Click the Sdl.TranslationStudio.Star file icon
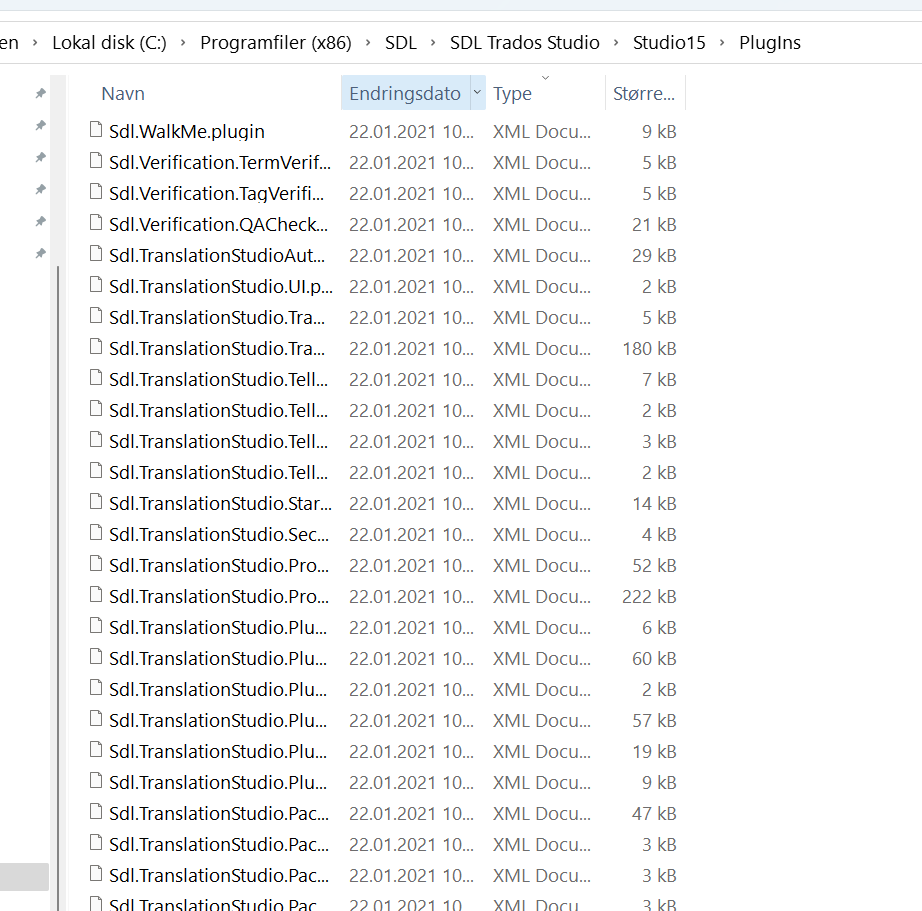The image size is (922, 911). coord(96,503)
